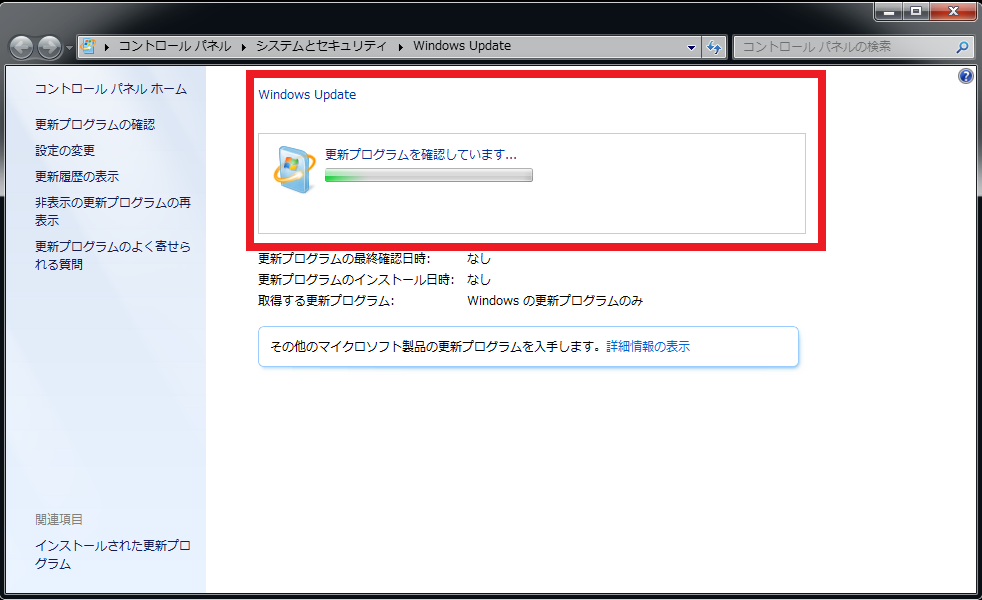Viewport: 982px width, 600px height.
Task: Click the Control Panel icon in address bar
Action: (89, 46)
